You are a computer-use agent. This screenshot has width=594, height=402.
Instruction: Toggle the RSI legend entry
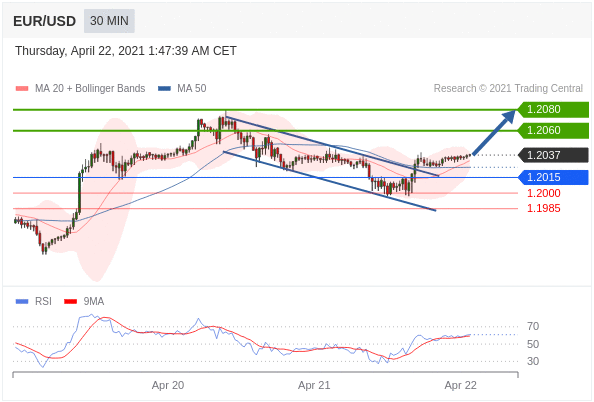coord(33,301)
